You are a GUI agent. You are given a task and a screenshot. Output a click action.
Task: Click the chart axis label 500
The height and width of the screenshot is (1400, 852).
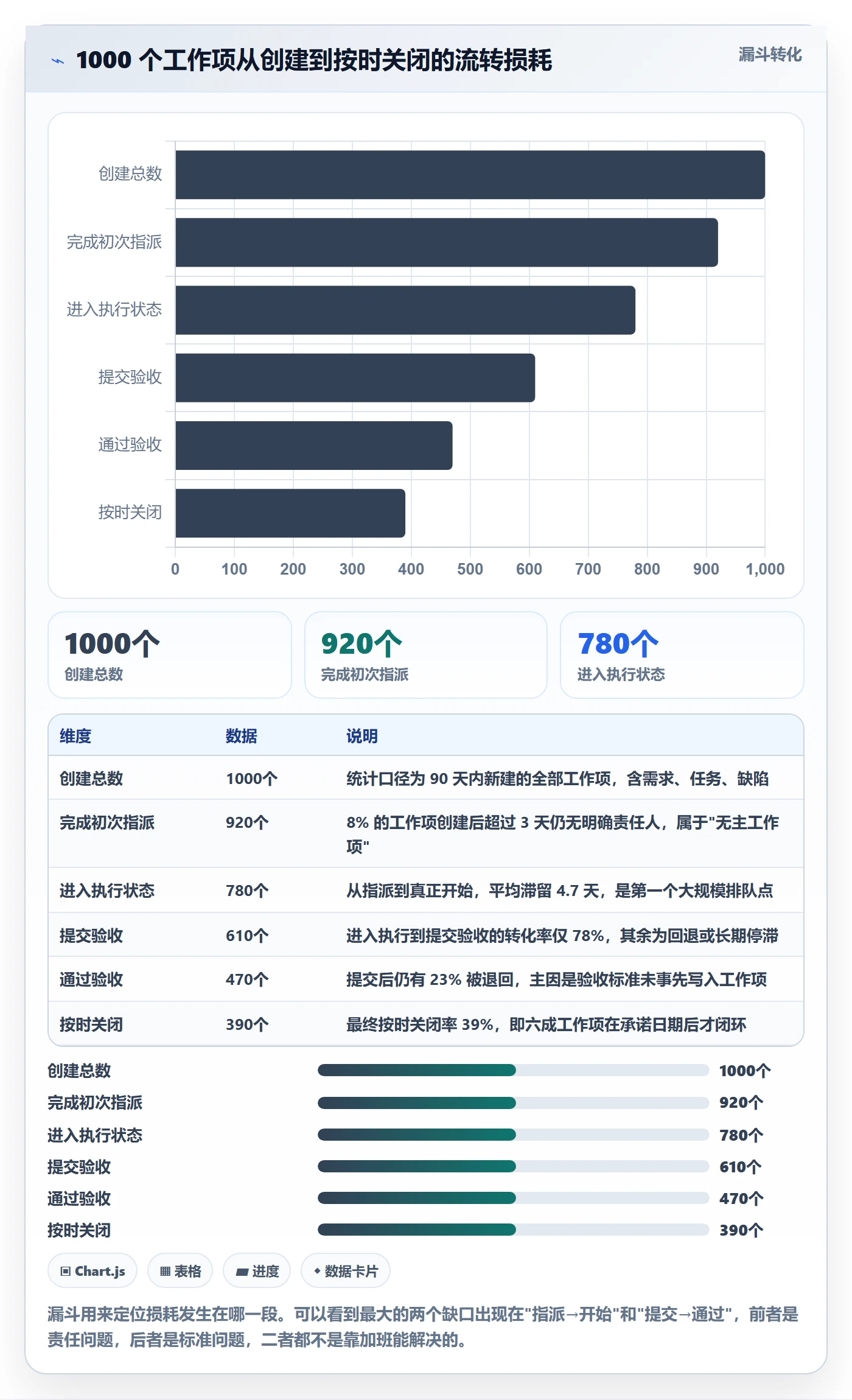pyautogui.click(x=470, y=569)
